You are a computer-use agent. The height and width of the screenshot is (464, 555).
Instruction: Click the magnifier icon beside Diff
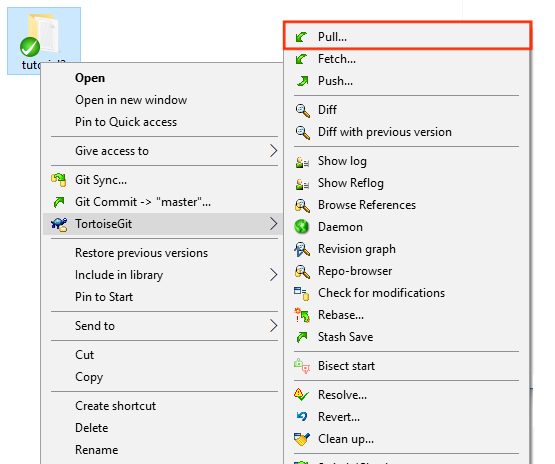(x=302, y=110)
